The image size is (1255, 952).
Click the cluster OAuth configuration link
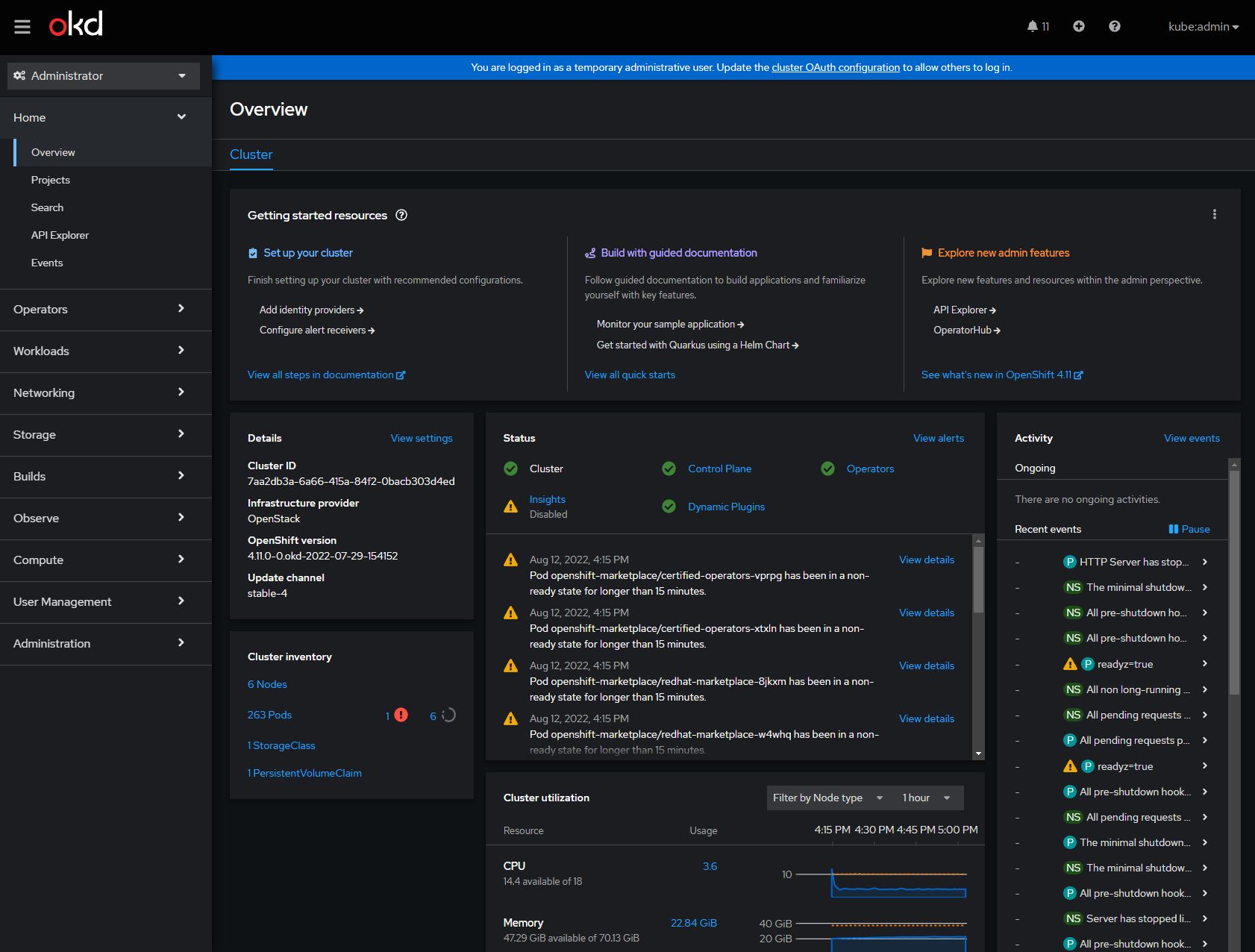coord(835,67)
